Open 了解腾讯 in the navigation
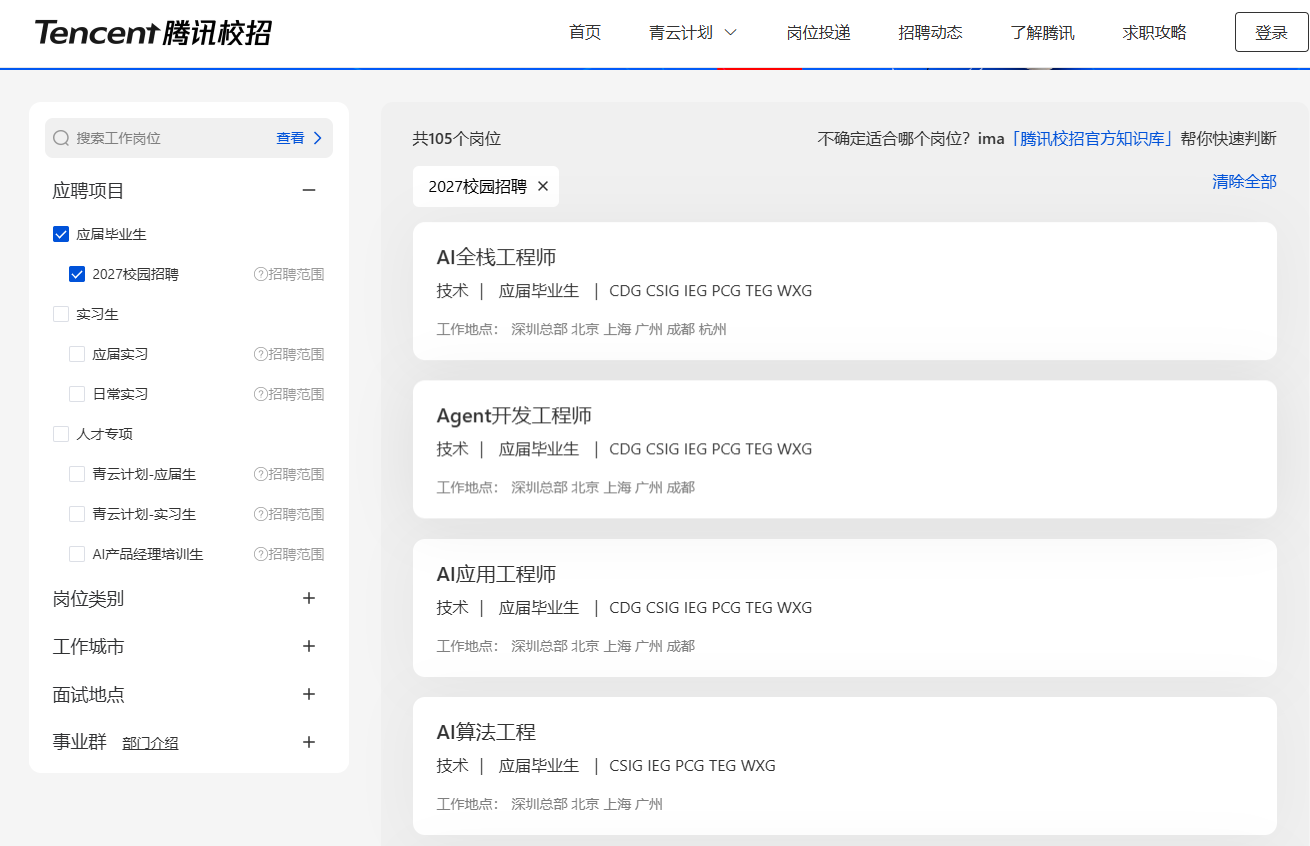 pyautogui.click(x=1042, y=33)
